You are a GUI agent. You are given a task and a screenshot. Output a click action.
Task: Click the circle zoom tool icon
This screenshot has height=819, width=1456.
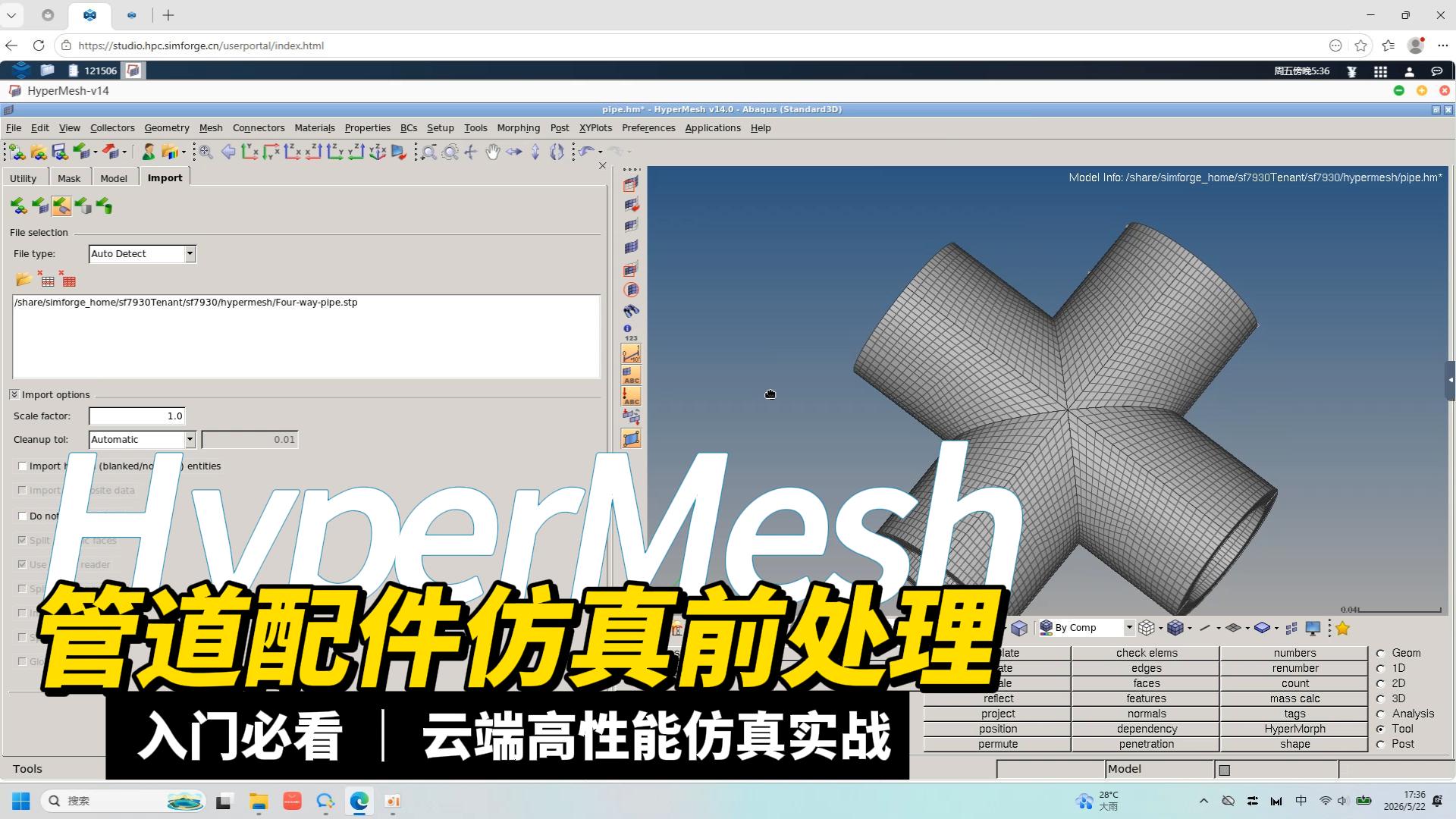coord(450,152)
